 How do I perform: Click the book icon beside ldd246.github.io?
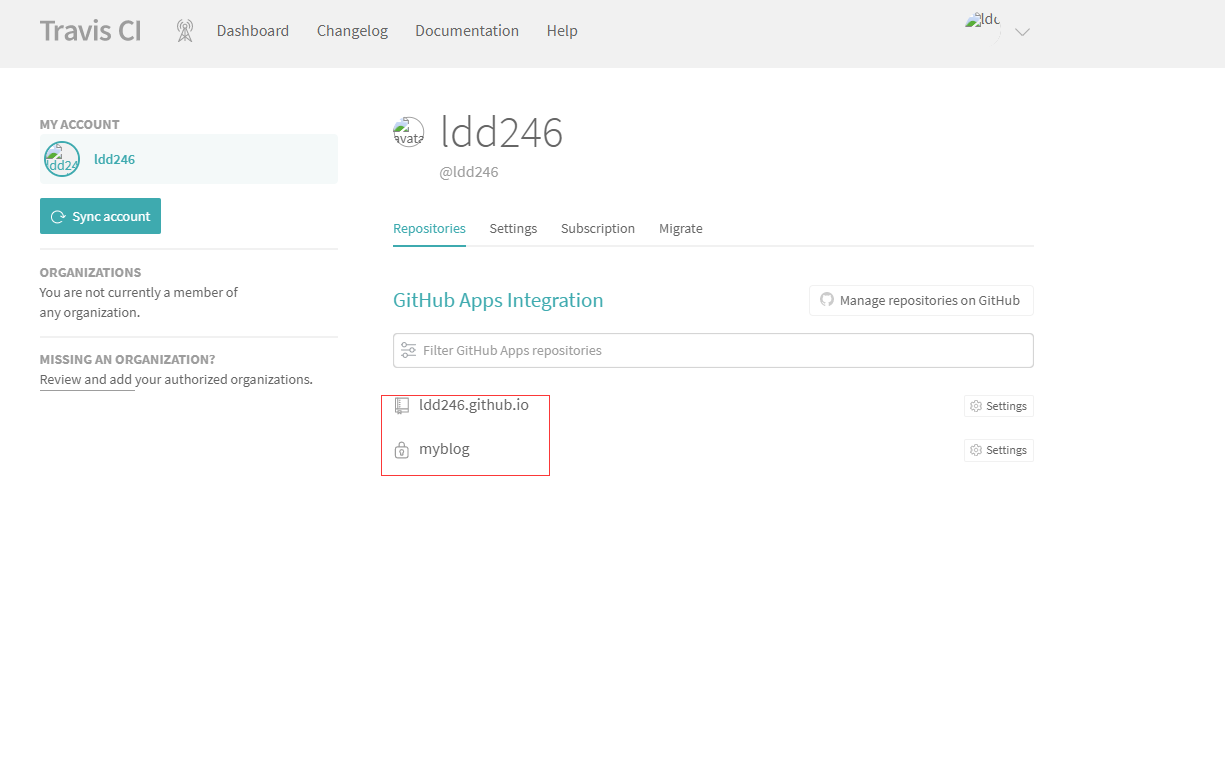(402, 406)
